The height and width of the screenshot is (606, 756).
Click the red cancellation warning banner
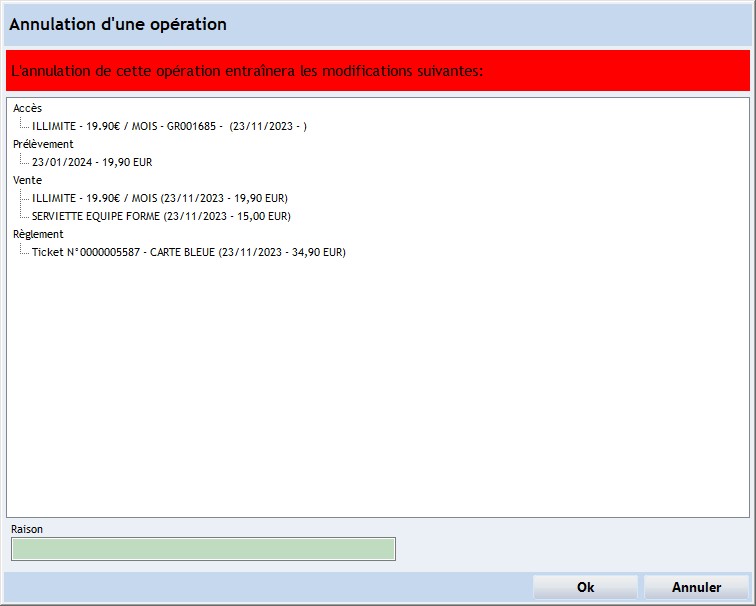click(x=378, y=71)
